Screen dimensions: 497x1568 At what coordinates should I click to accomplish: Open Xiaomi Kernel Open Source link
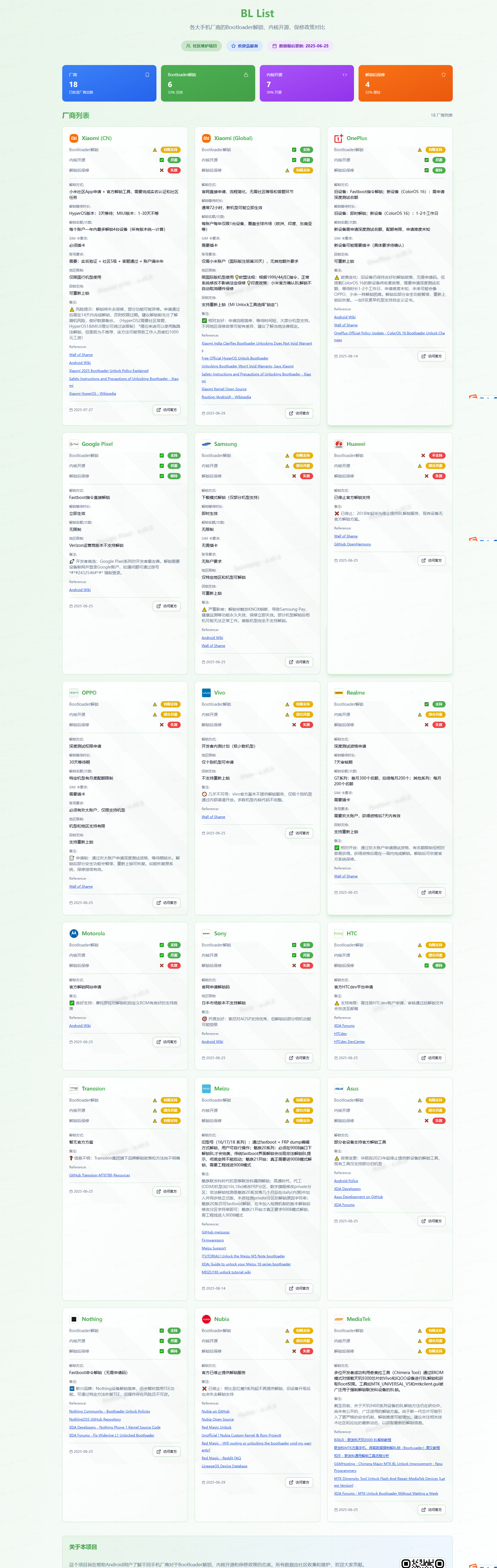click(224, 389)
